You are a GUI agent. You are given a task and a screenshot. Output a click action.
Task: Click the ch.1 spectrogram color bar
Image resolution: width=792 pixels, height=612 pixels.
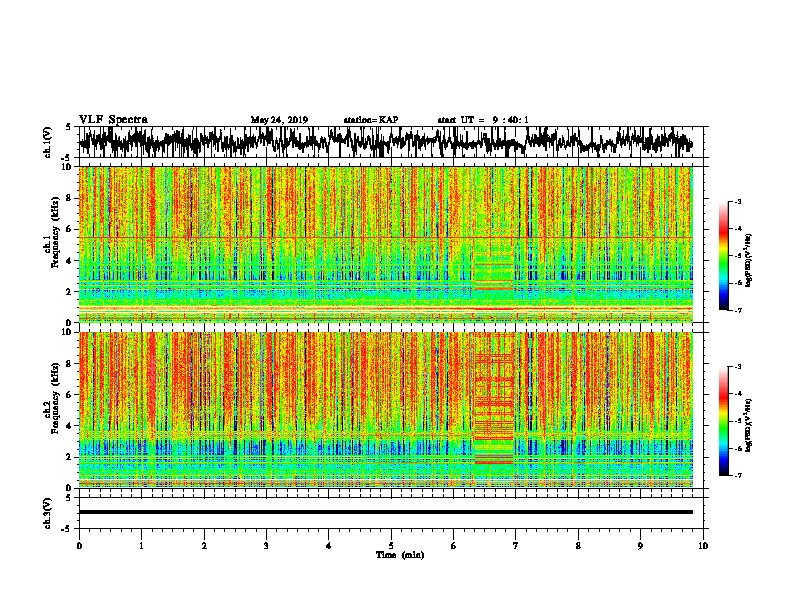(723, 256)
